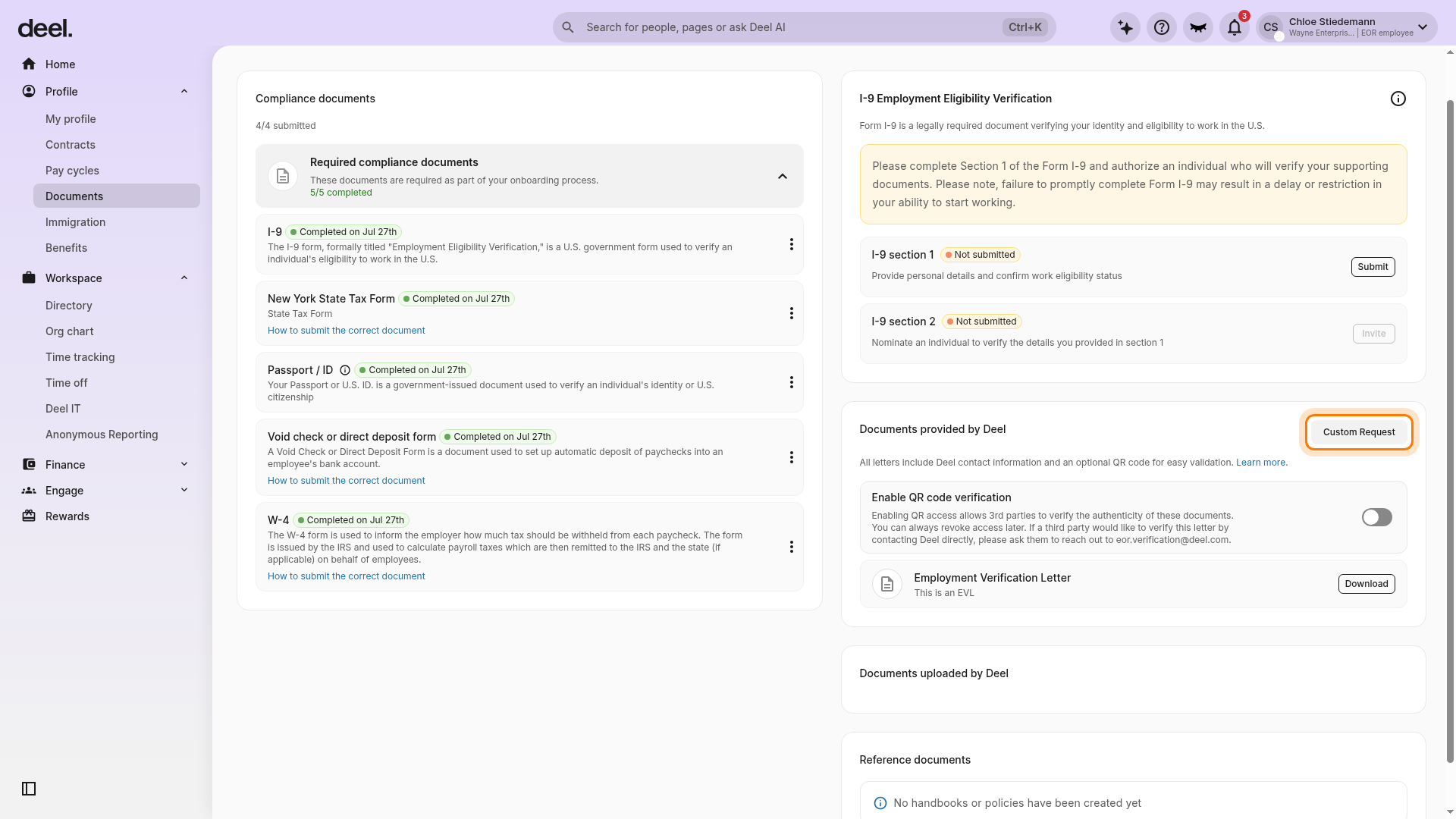Click the Deel logo

click(x=45, y=29)
